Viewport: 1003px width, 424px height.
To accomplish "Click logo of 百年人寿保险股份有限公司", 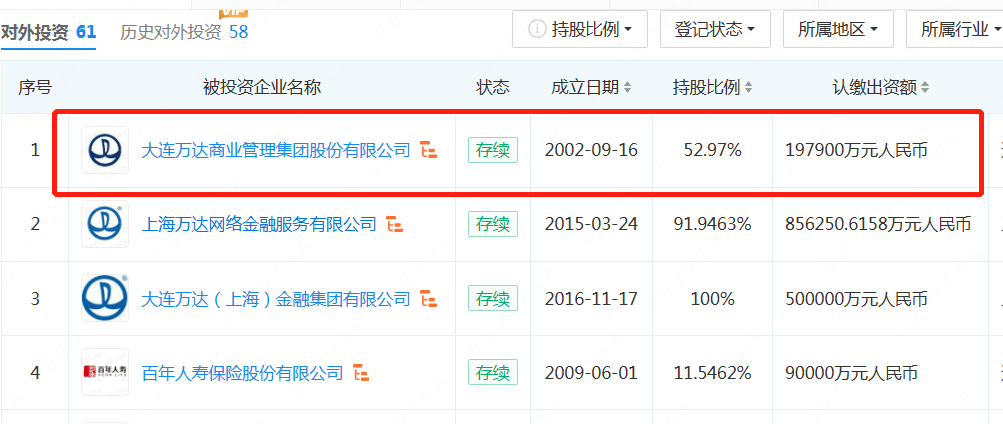I will click(105, 373).
